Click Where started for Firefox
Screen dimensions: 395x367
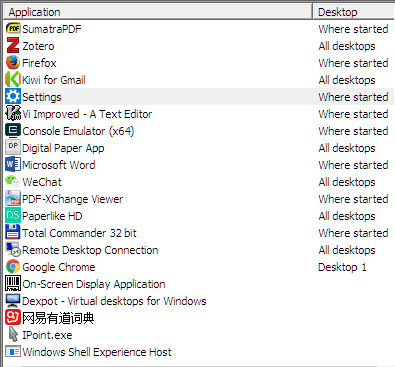353,63
